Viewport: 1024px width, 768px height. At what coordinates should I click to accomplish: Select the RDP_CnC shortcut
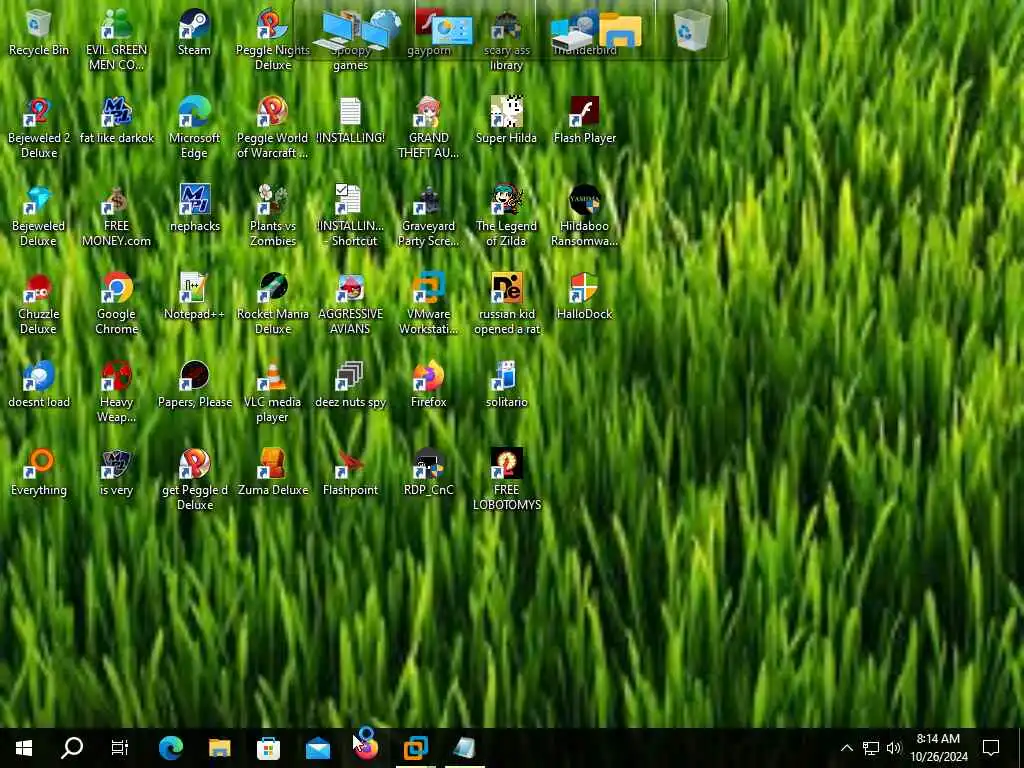coord(428,473)
